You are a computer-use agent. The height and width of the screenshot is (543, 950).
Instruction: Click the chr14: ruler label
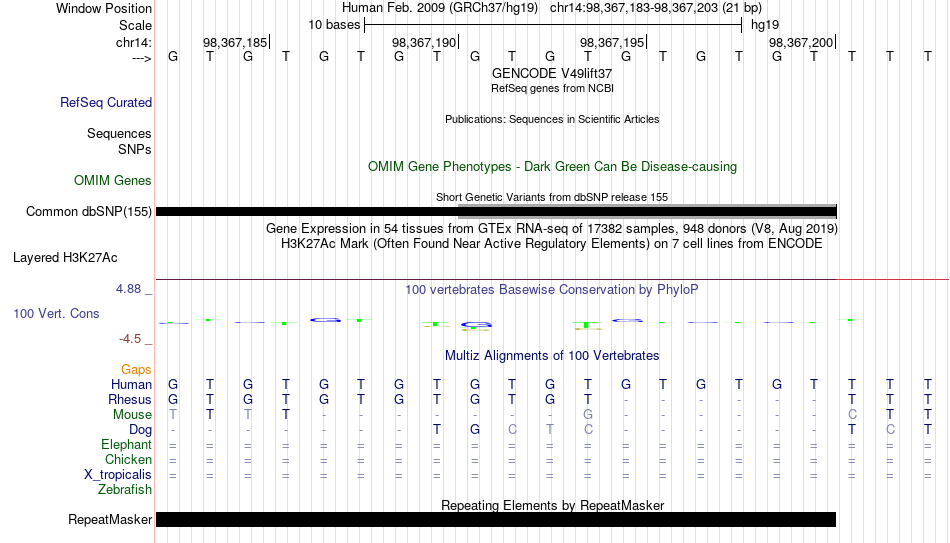coord(134,42)
